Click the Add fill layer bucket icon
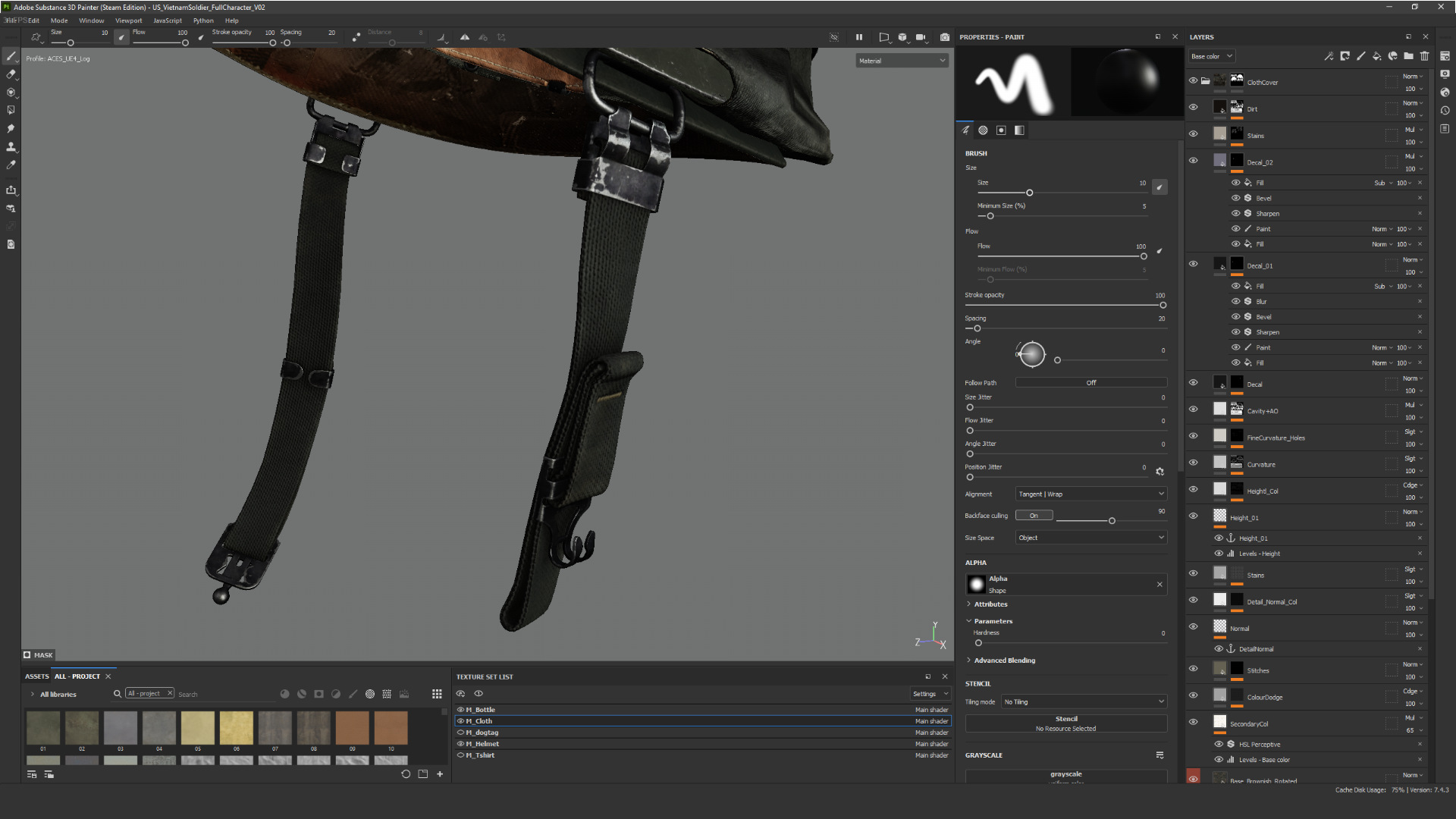 1376,56
